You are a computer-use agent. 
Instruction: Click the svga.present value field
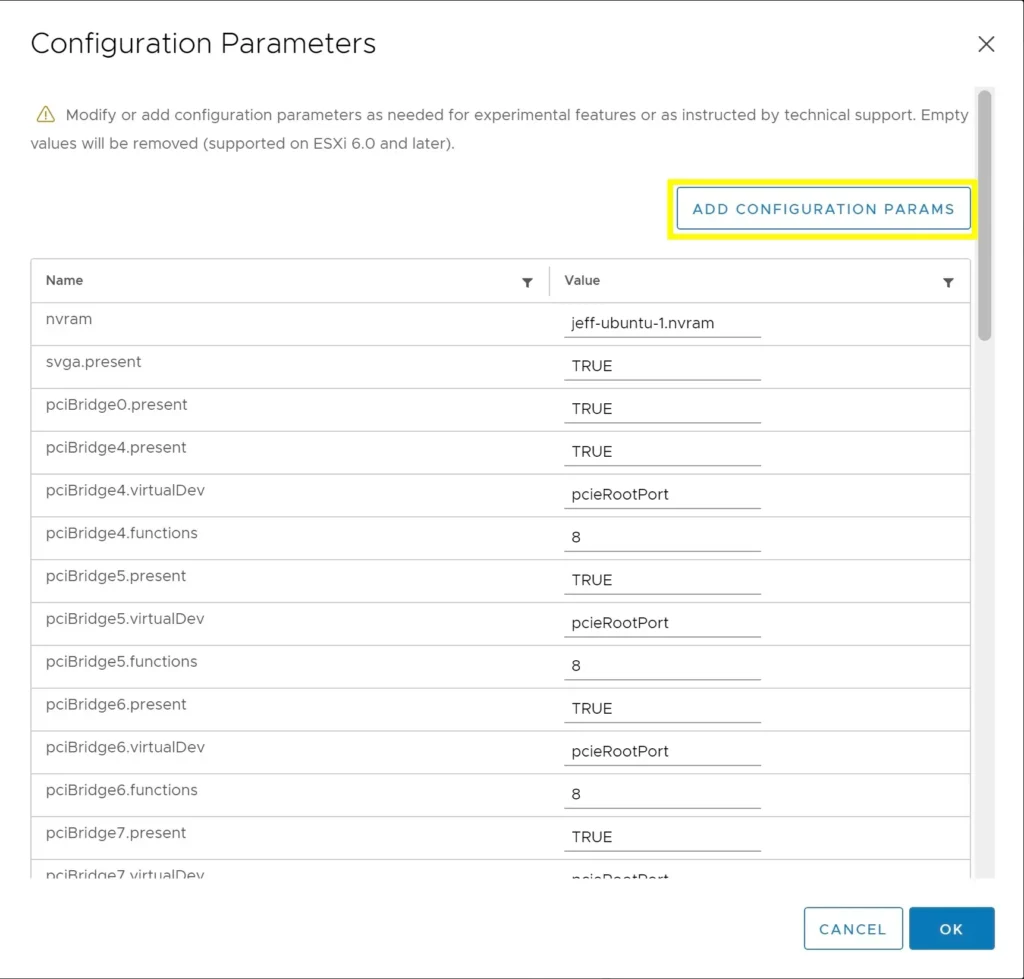click(662, 365)
